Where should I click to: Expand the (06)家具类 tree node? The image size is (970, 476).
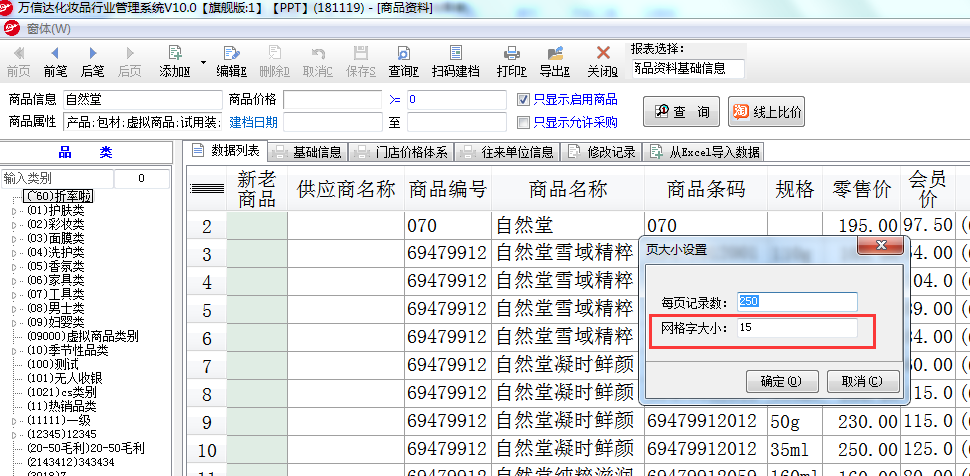click(x=14, y=281)
